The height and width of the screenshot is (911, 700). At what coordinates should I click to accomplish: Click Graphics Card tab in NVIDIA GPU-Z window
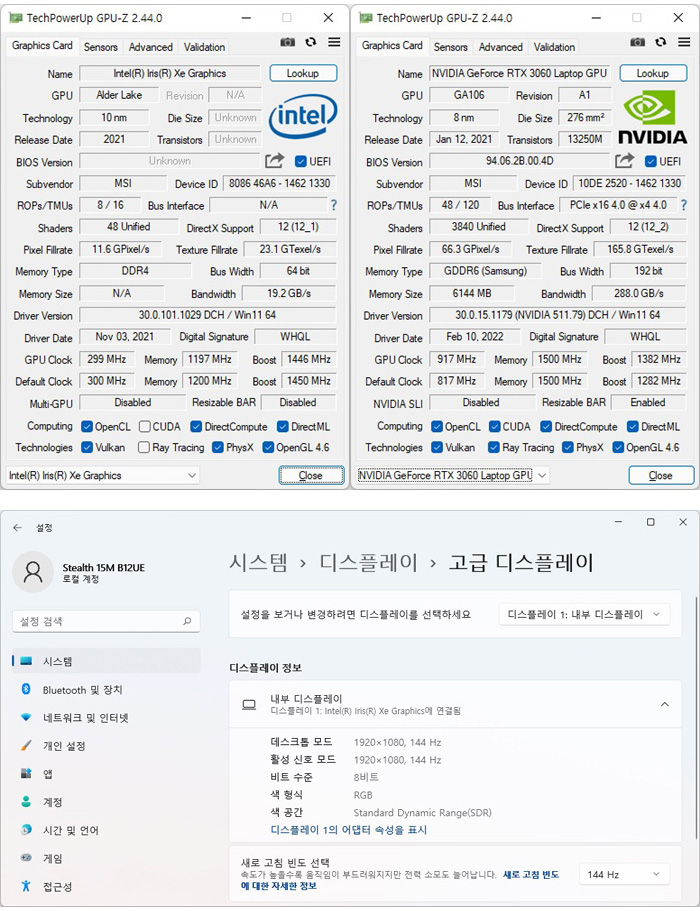pos(392,45)
